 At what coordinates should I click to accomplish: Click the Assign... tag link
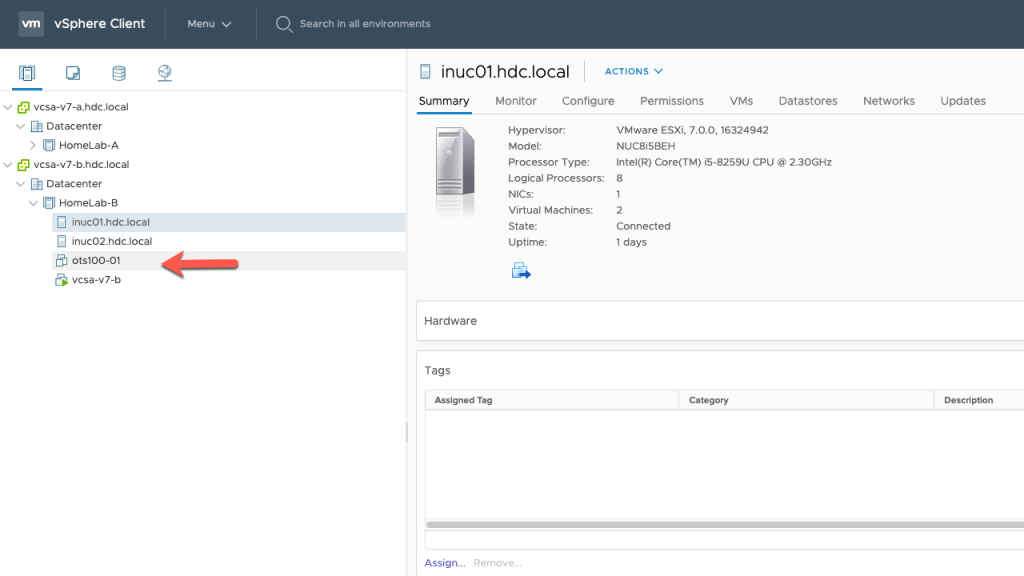(x=445, y=563)
